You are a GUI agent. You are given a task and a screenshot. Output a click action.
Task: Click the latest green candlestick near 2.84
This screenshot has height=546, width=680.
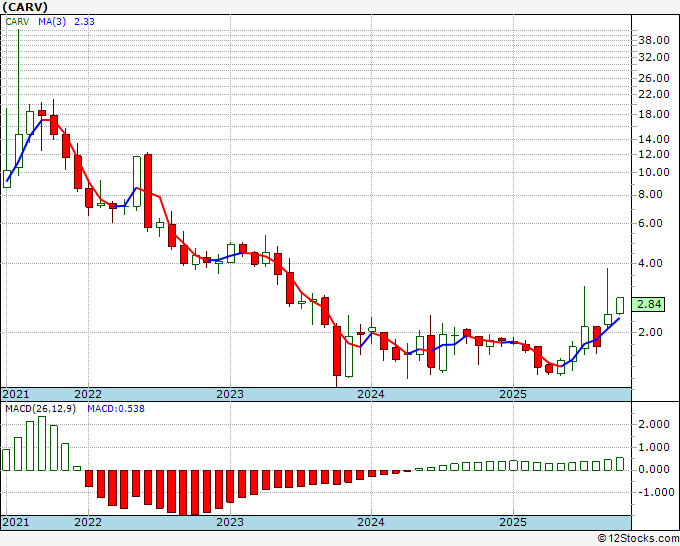[620, 305]
